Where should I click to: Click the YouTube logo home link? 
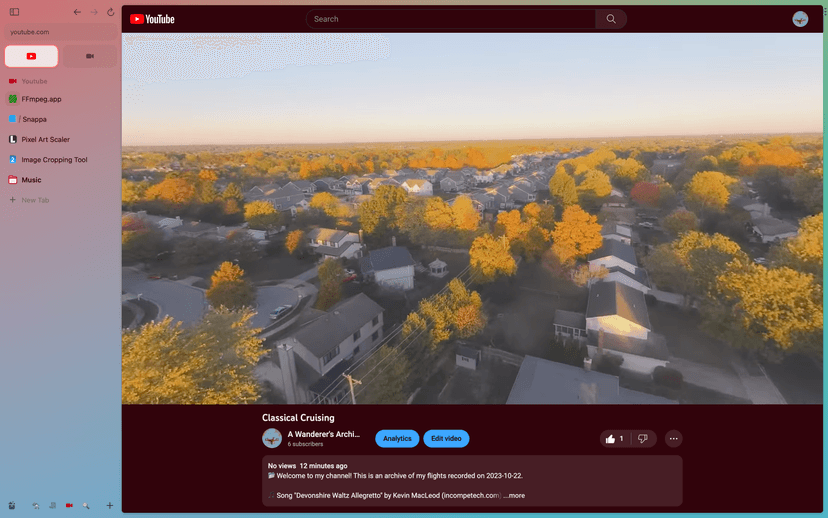click(x=152, y=19)
